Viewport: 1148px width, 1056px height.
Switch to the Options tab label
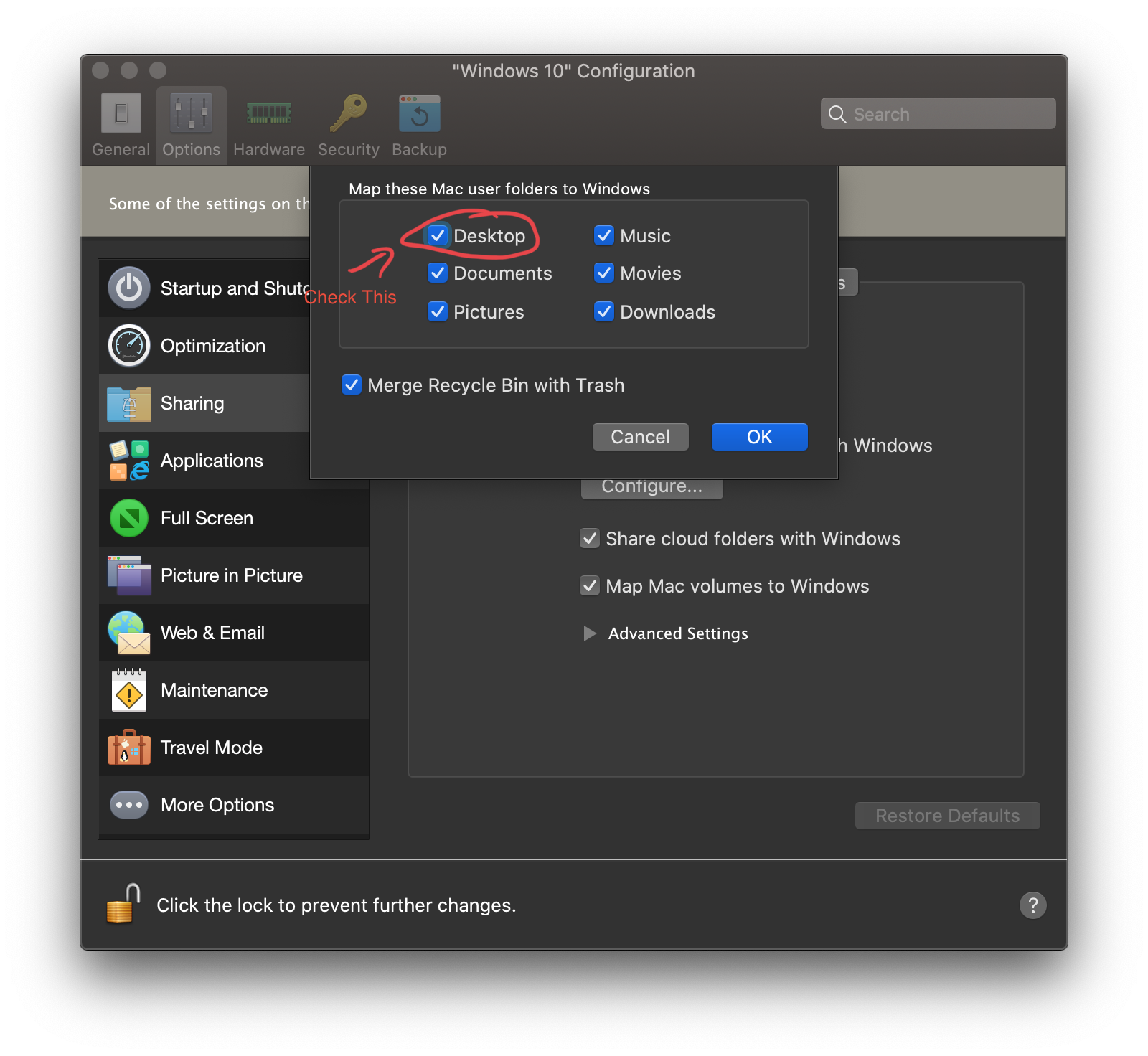coord(191,149)
